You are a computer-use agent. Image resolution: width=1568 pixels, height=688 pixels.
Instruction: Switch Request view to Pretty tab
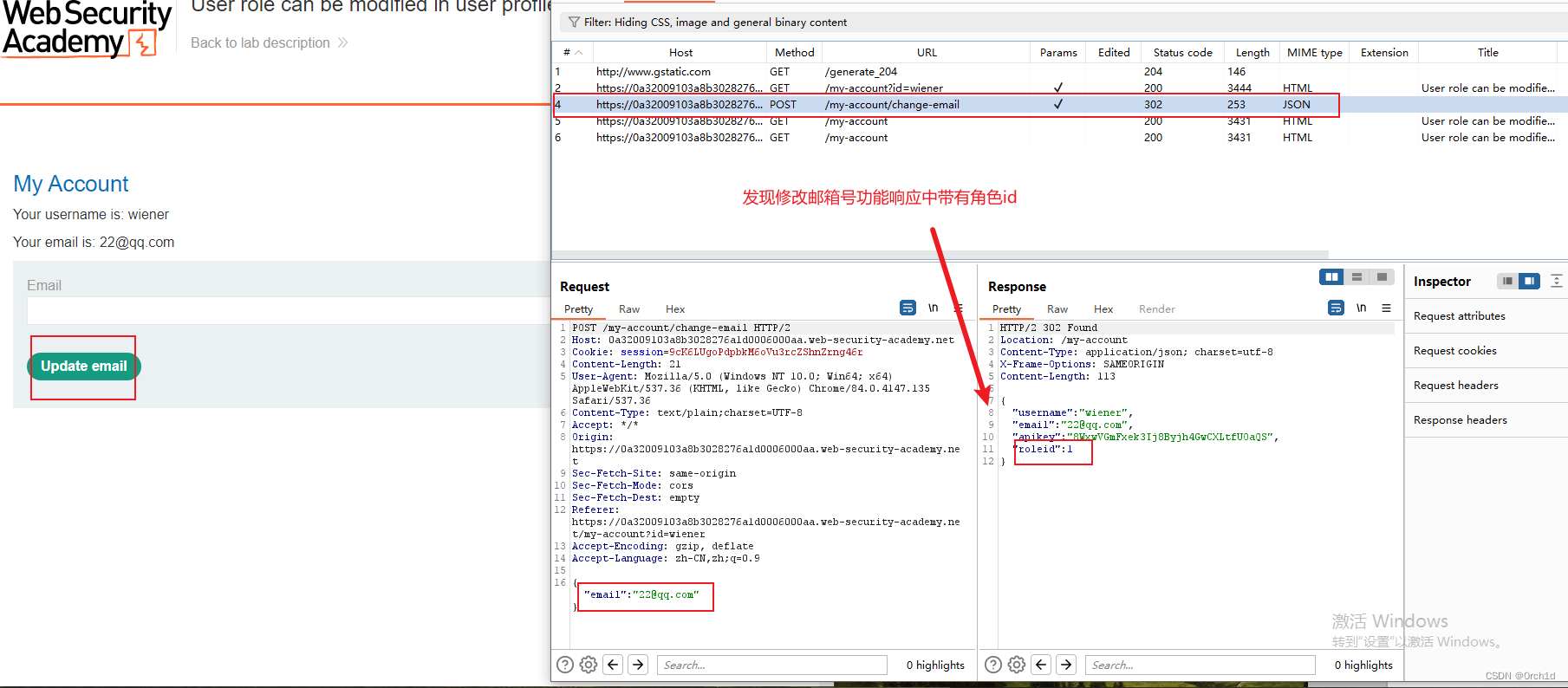coord(578,309)
